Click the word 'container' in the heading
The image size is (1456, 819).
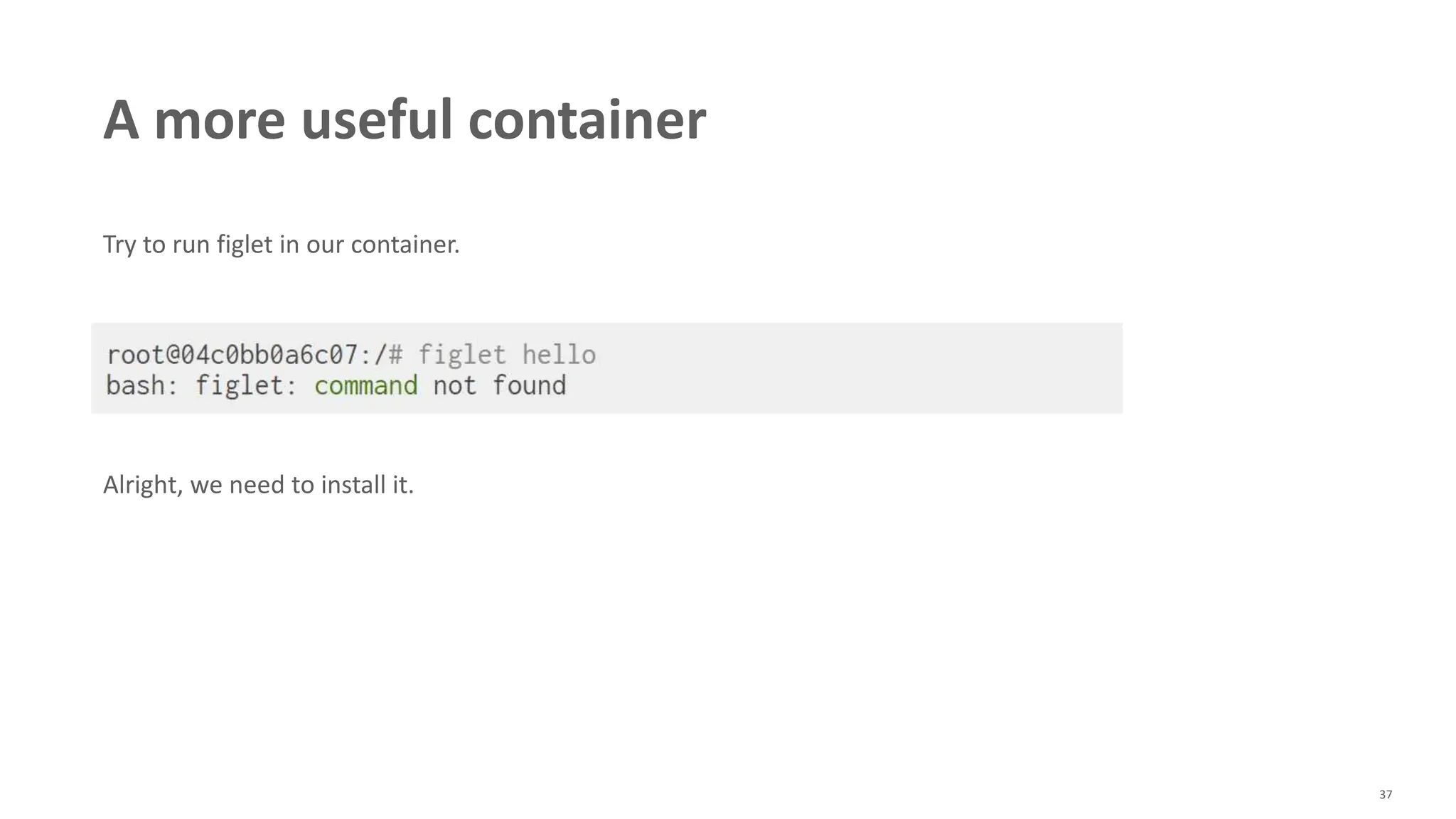pyautogui.click(x=587, y=120)
